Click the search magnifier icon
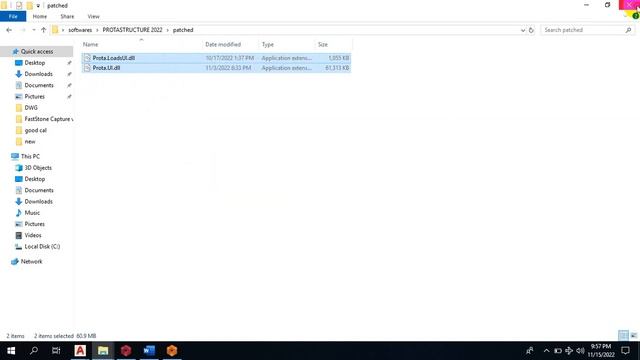 [x=628, y=30]
